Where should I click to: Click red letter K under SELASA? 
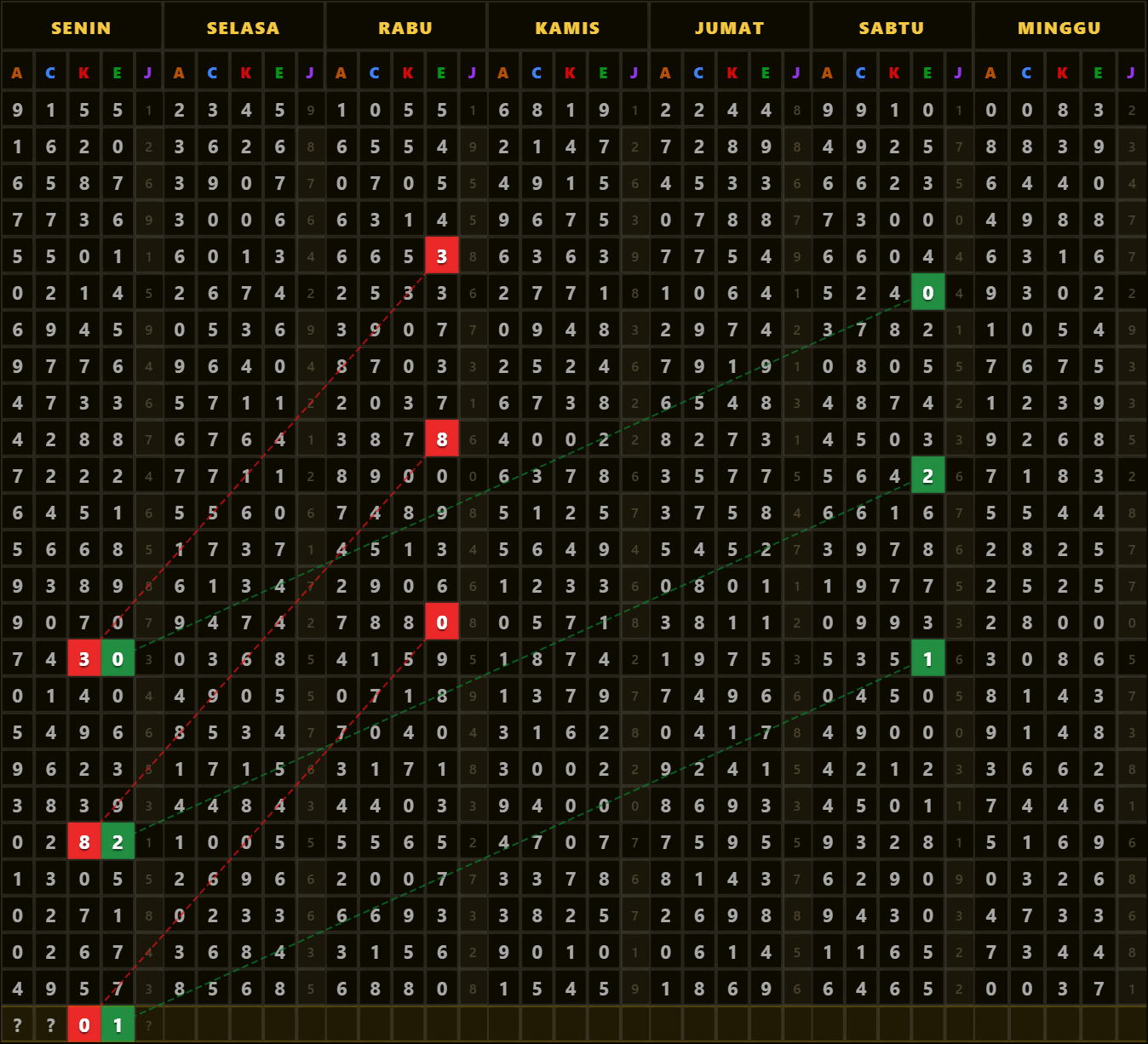[246, 73]
